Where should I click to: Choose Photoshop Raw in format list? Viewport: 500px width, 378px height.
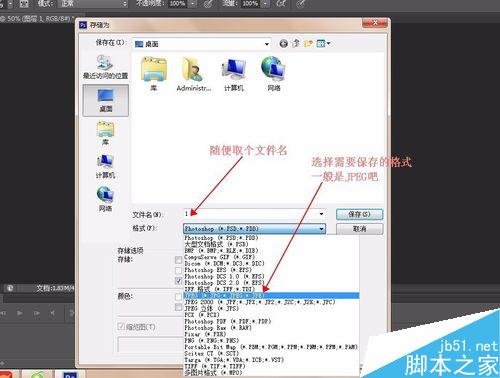271,328
